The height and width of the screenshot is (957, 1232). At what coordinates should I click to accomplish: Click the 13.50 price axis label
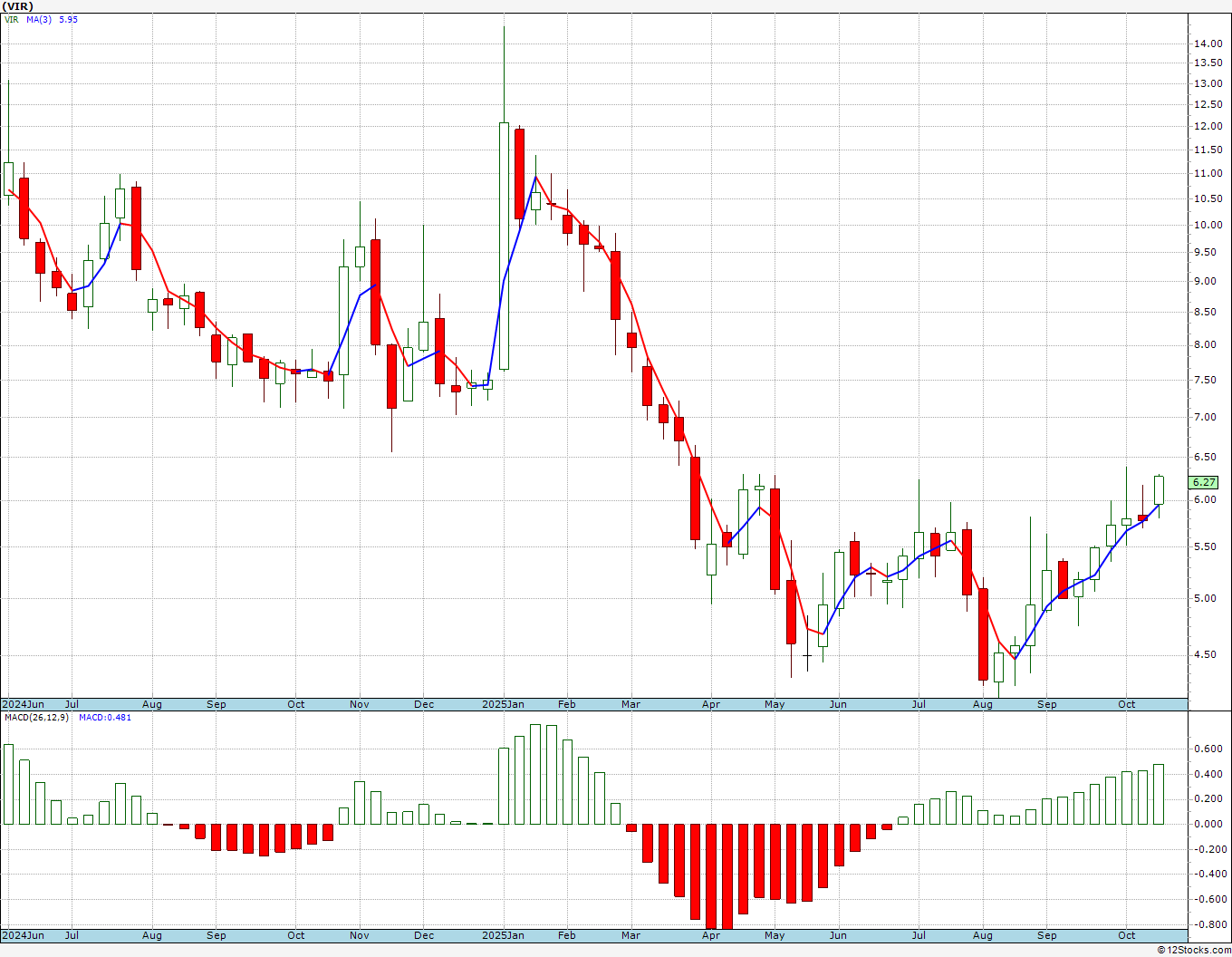[1208, 63]
